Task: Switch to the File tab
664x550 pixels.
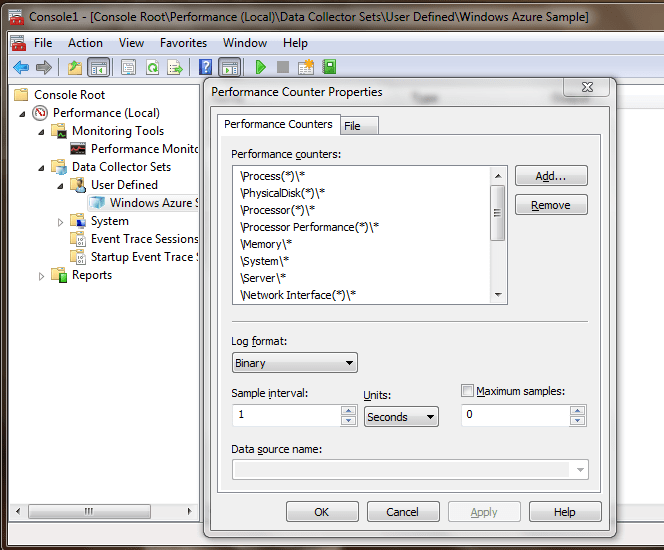Action: coord(359,126)
